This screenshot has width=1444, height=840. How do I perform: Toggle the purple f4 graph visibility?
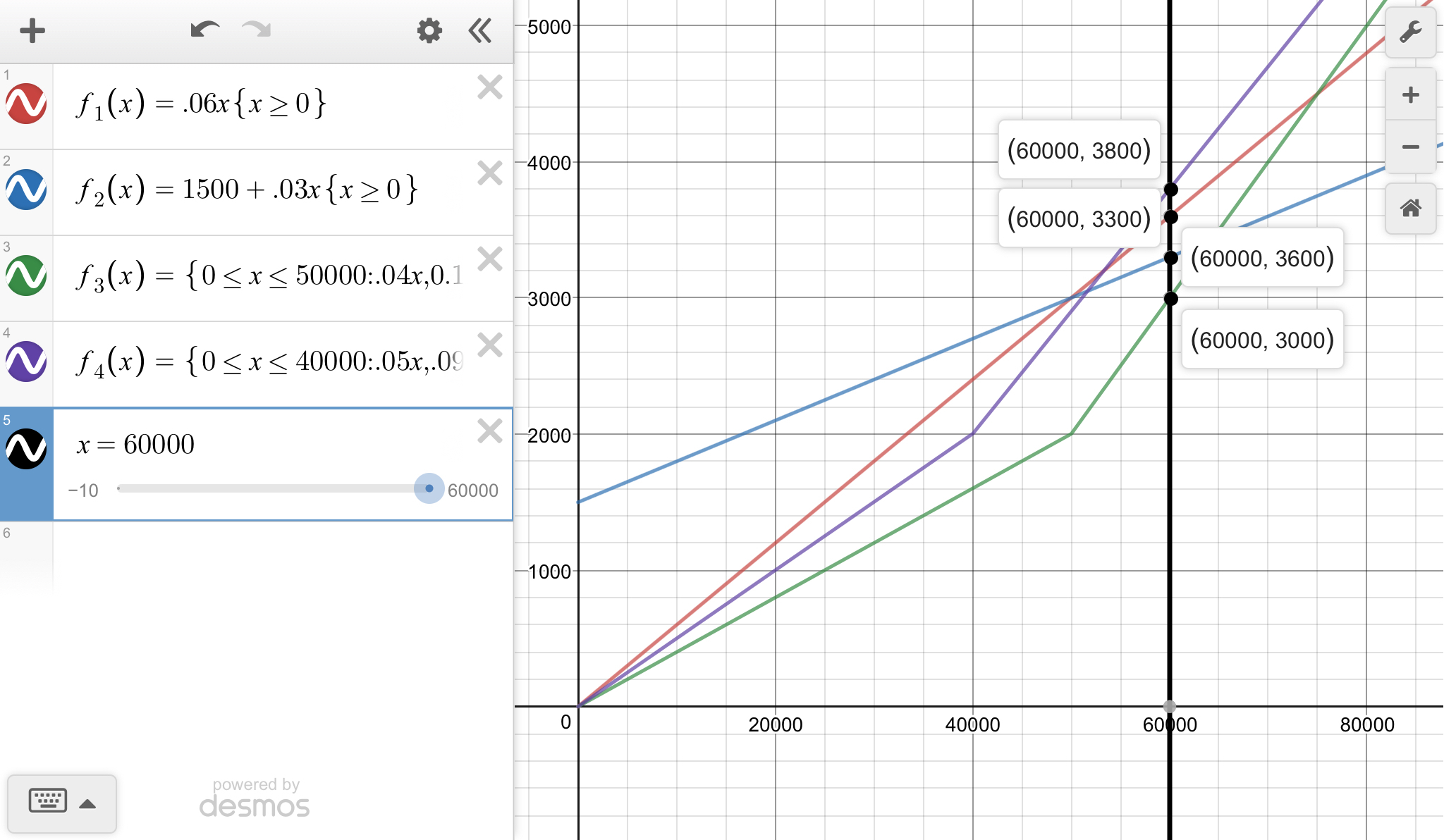click(x=27, y=362)
